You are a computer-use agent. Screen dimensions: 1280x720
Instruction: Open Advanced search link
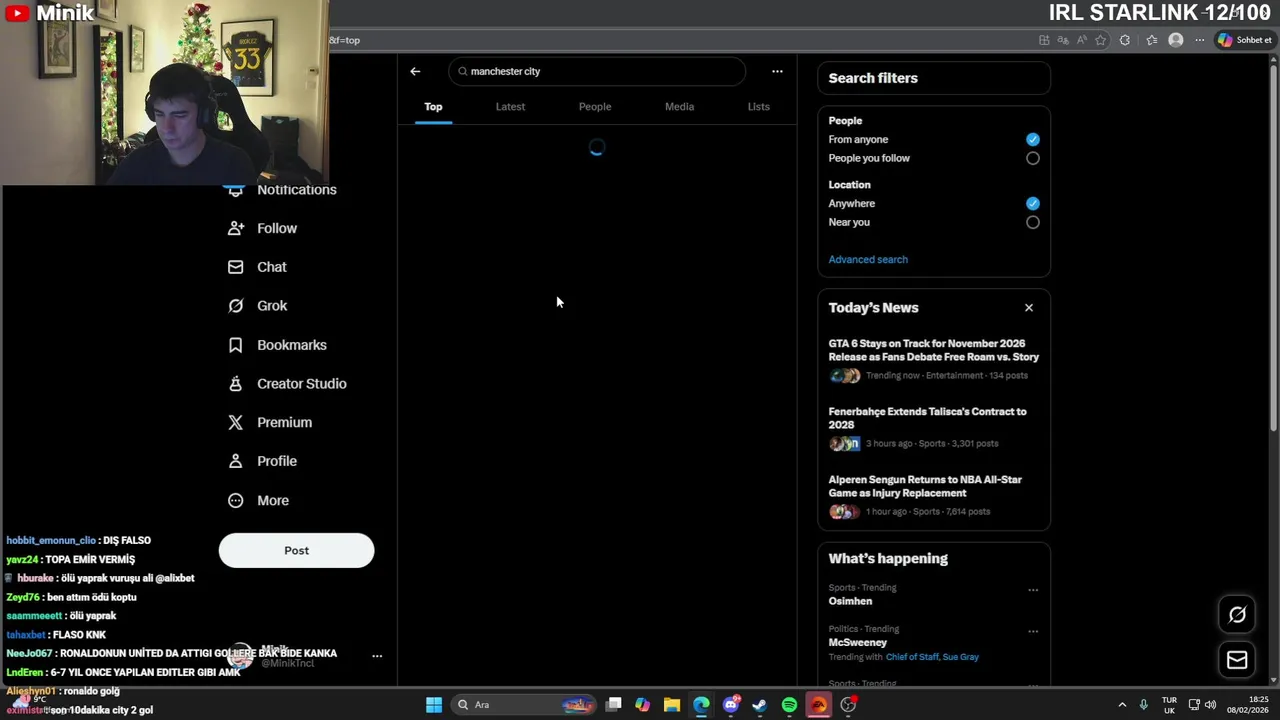[x=868, y=259]
